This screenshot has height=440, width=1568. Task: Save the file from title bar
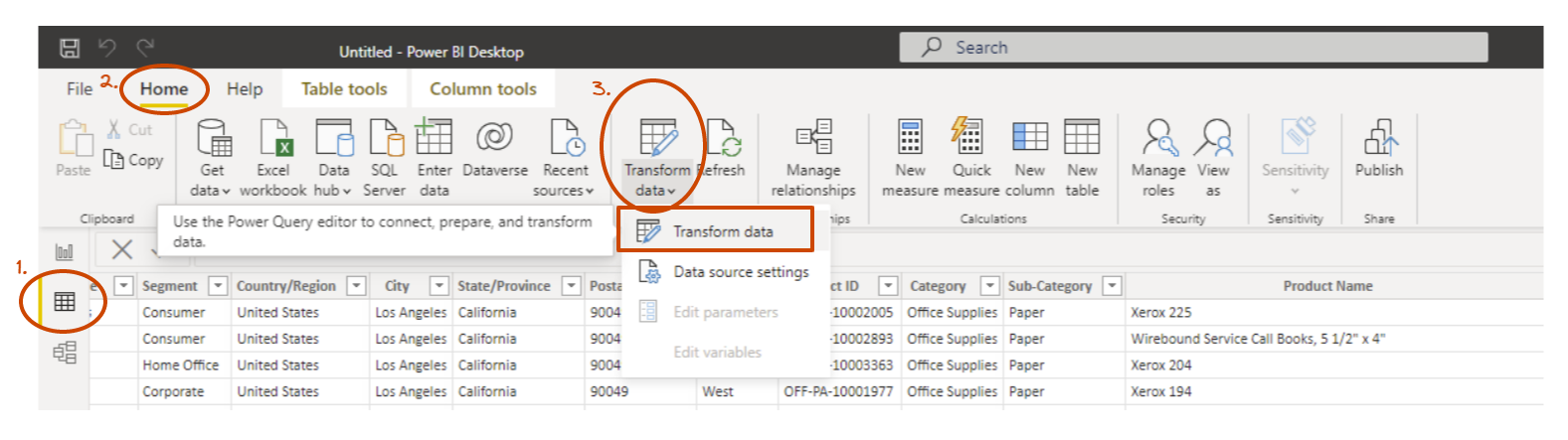pyautogui.click(x=70, y=49)
